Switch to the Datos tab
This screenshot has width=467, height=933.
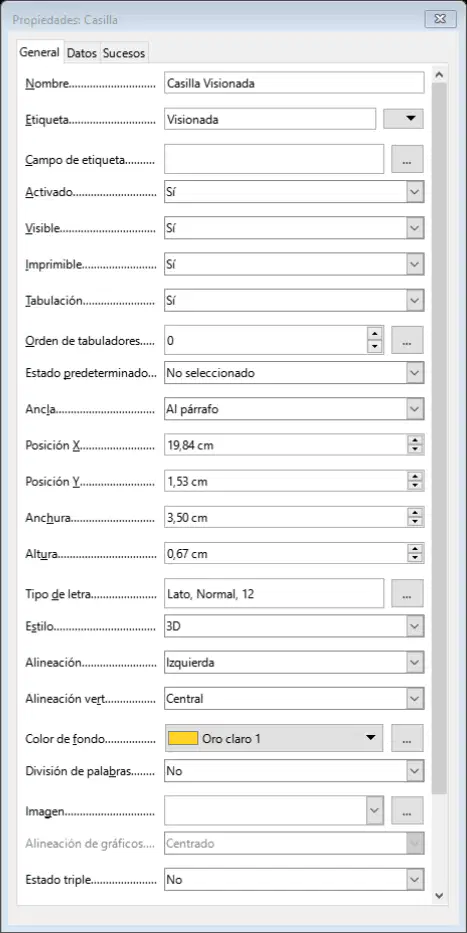click(x=82, y=53)
